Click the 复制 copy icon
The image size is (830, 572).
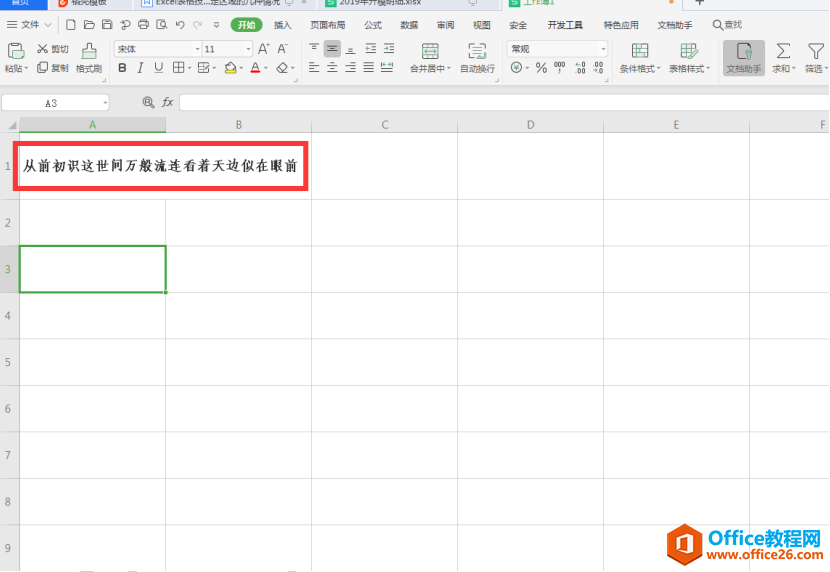coord(42,67)
